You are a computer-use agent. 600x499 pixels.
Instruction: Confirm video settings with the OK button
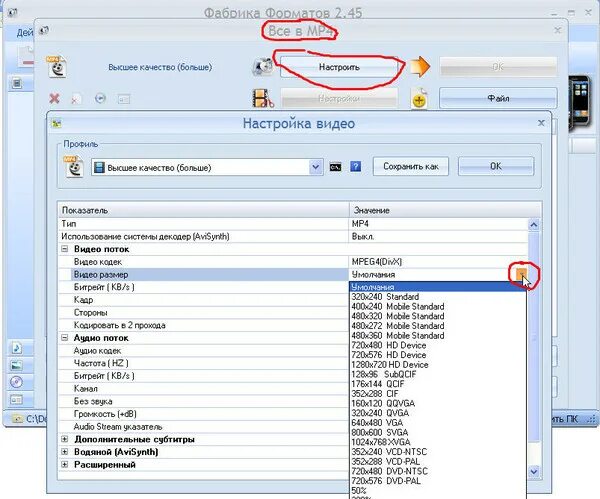pyautogui.click(x=496, y=166)
